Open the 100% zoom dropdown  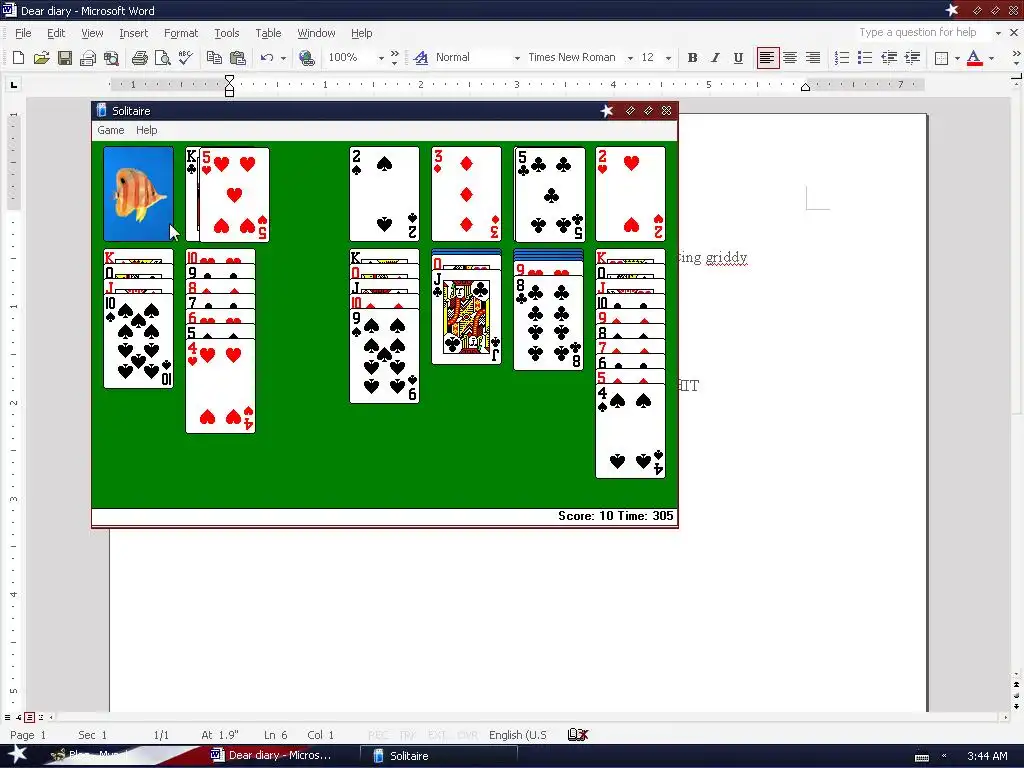(381, 58)
